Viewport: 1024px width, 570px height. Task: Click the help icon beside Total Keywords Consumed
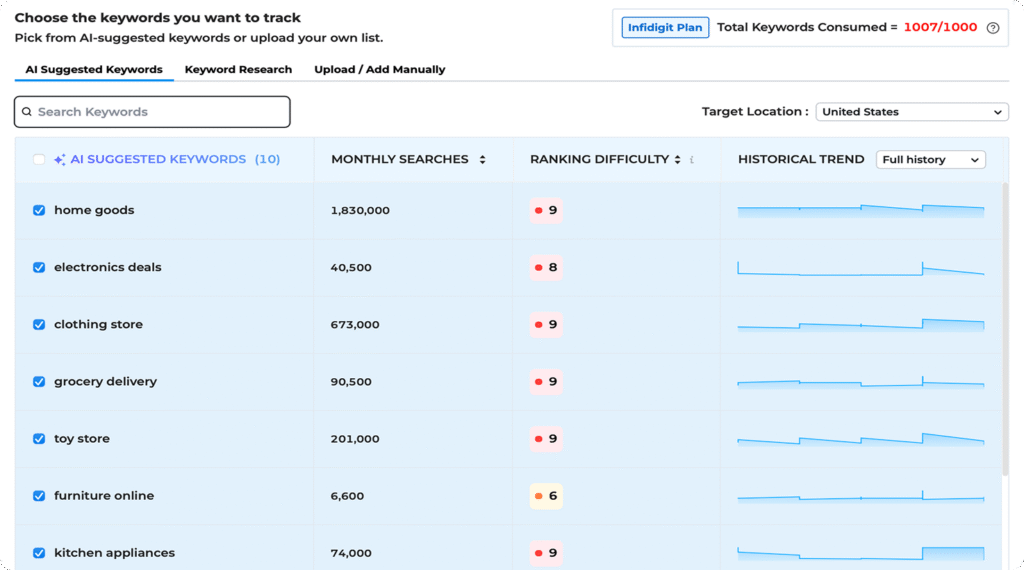(x=993, y=28)
